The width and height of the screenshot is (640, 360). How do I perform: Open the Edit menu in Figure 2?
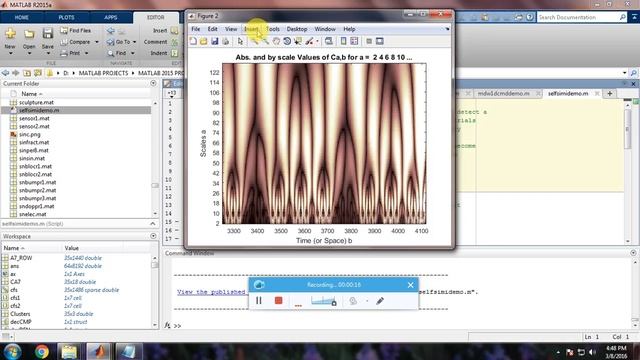coord(212,29)
